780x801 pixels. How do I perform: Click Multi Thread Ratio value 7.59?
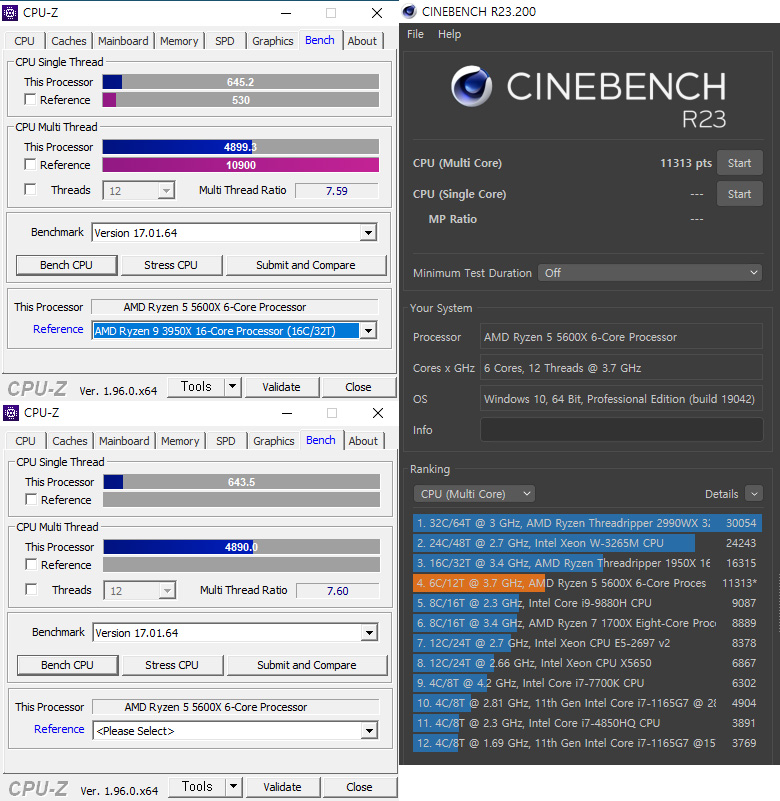click(x=337, y=191)
